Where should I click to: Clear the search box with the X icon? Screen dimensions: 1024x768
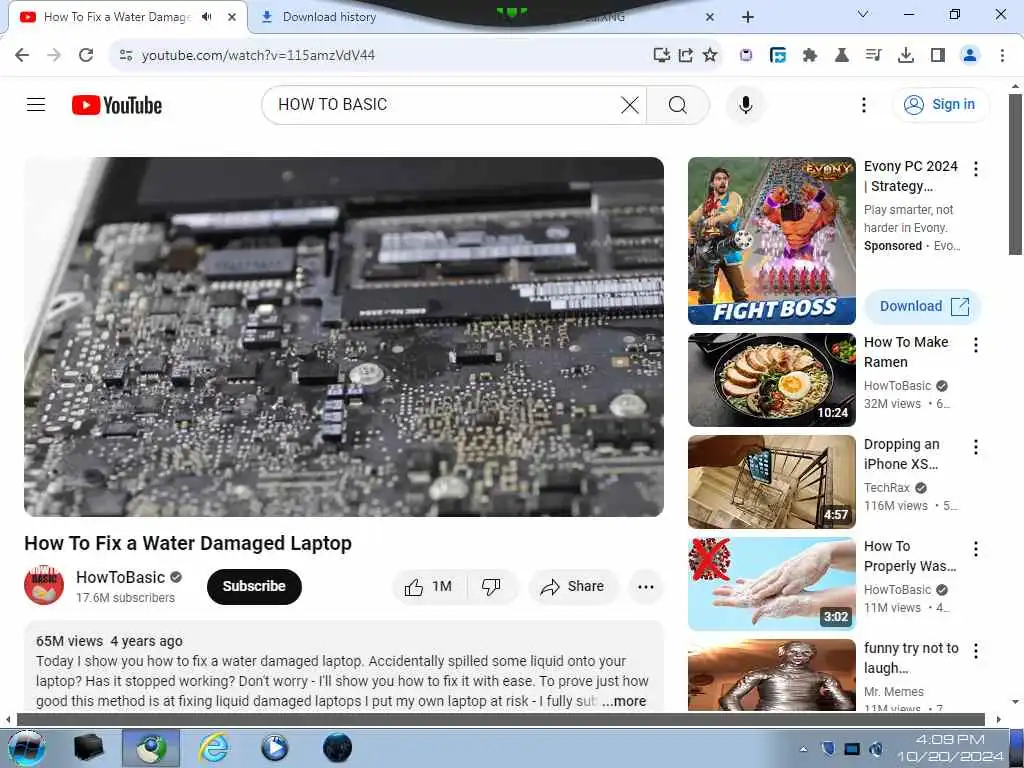point(630,104)
